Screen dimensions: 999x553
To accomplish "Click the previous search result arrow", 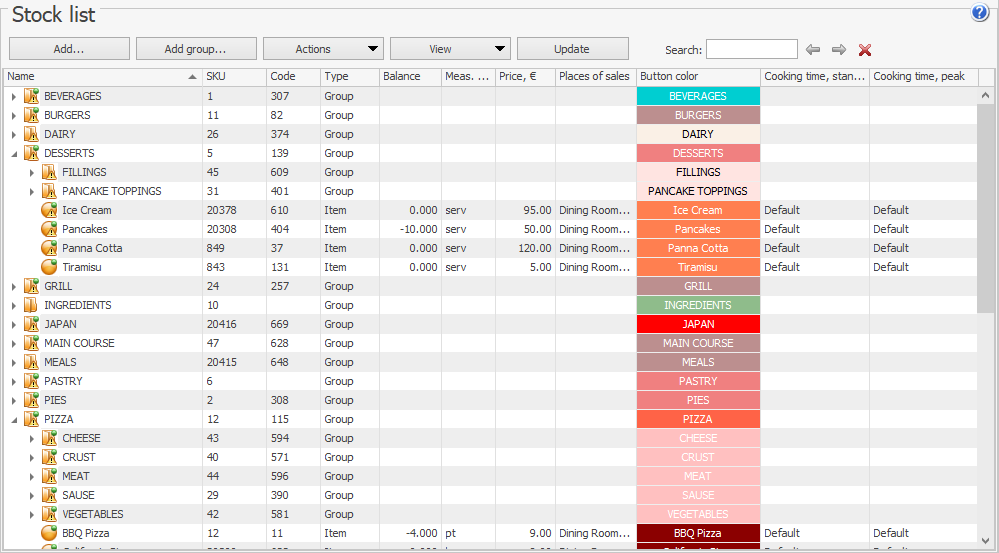I will [x=813, y=49].
